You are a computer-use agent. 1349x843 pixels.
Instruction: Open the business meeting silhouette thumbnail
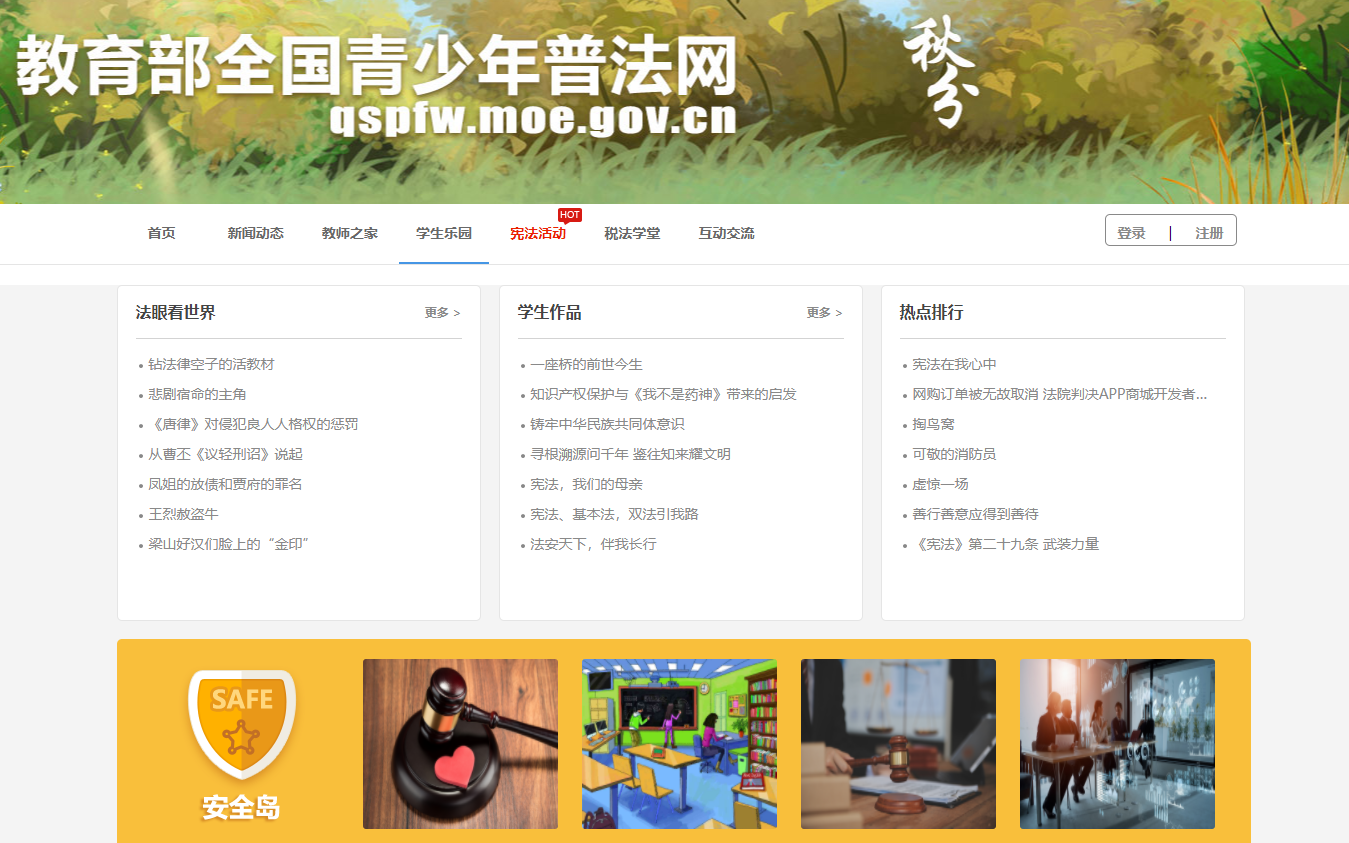pyautogui.click(x=1117, y=743)
